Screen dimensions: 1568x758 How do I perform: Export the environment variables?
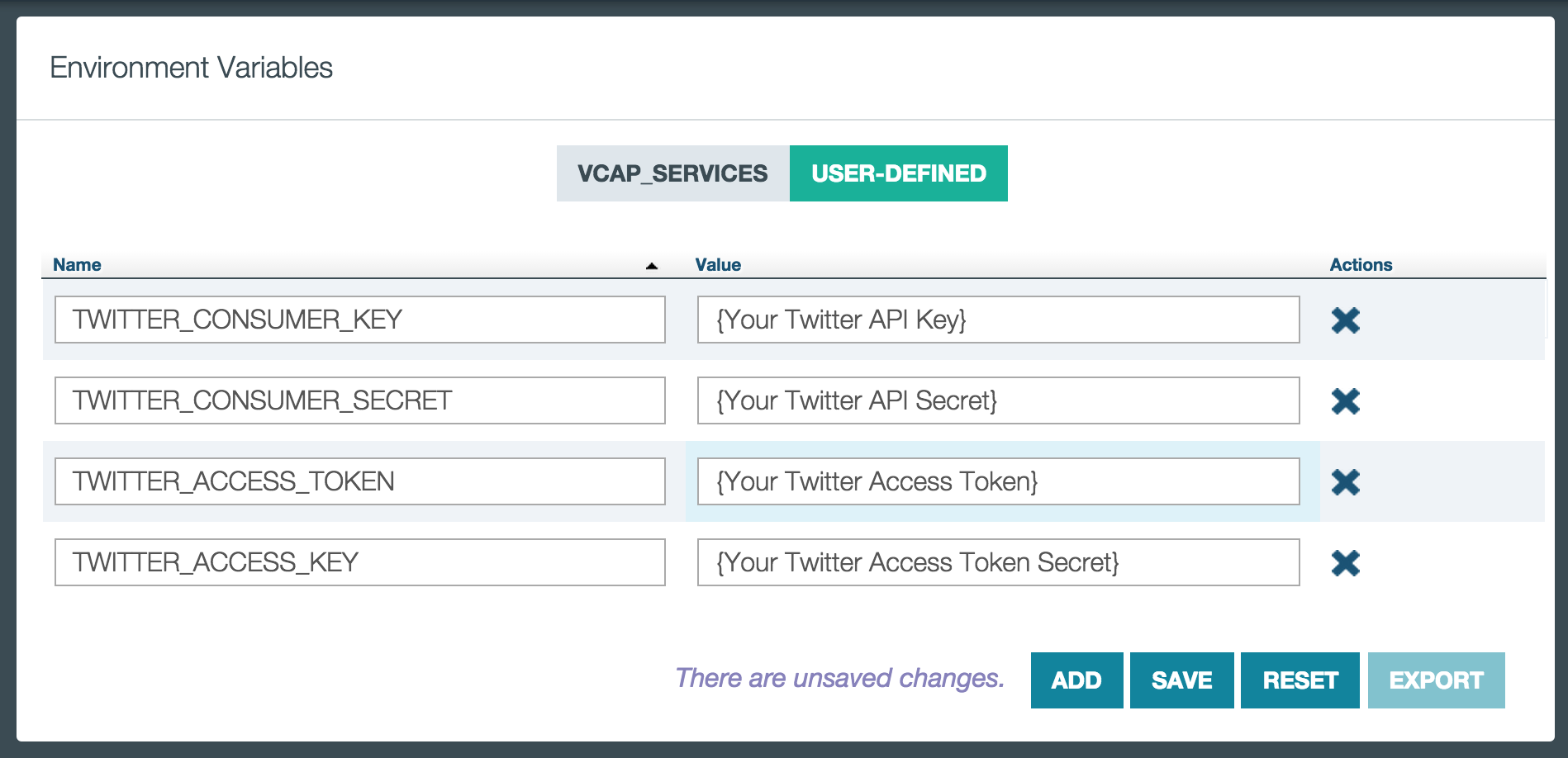pos(1436,680)
